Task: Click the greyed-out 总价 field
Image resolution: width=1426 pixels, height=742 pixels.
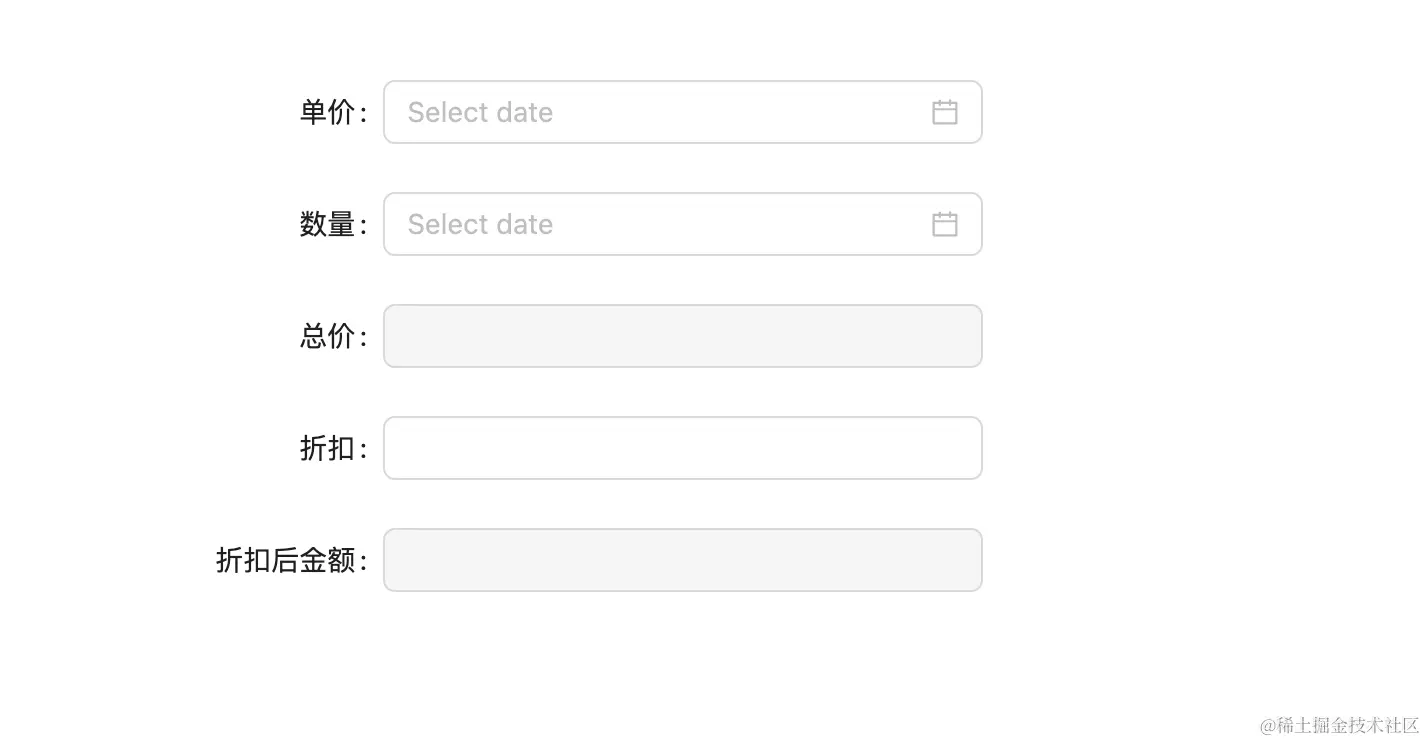Action: pos(682,336)
